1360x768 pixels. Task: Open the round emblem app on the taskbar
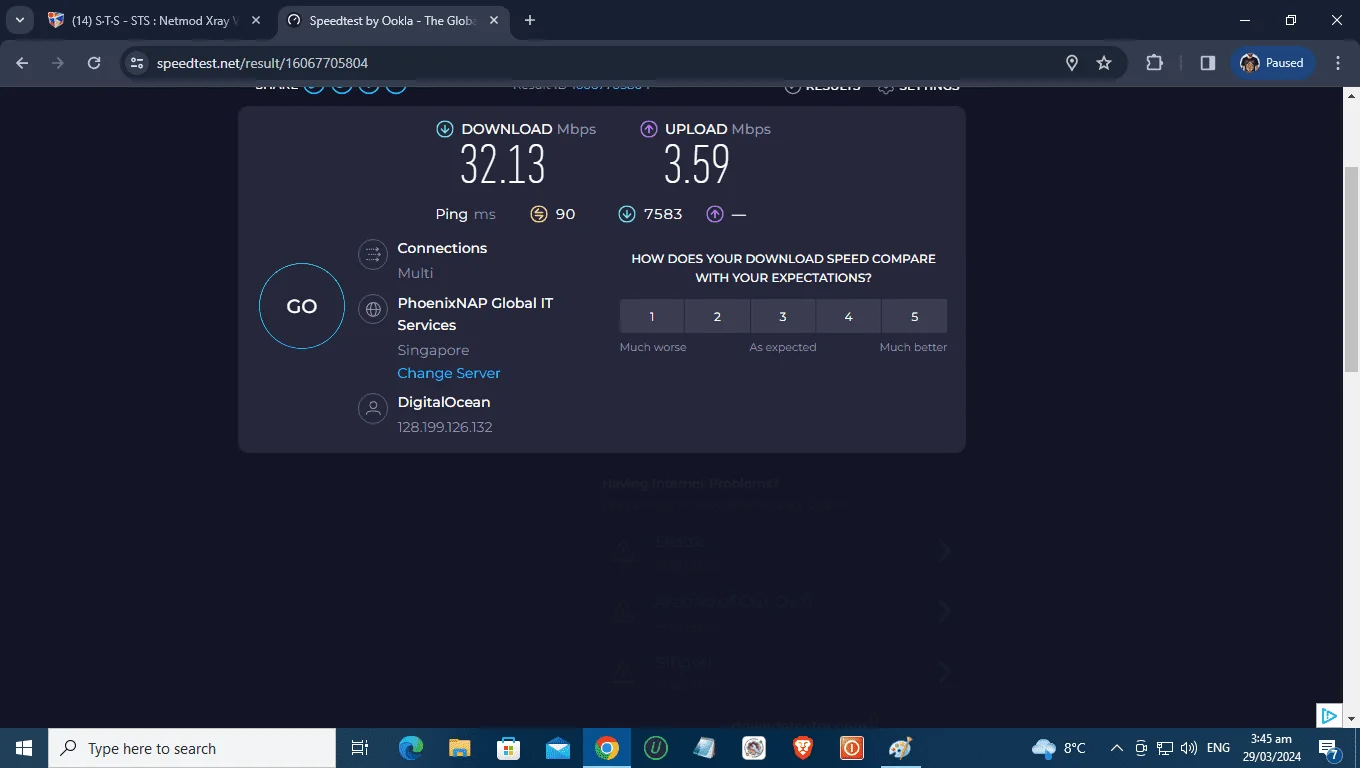pos(753,748)
